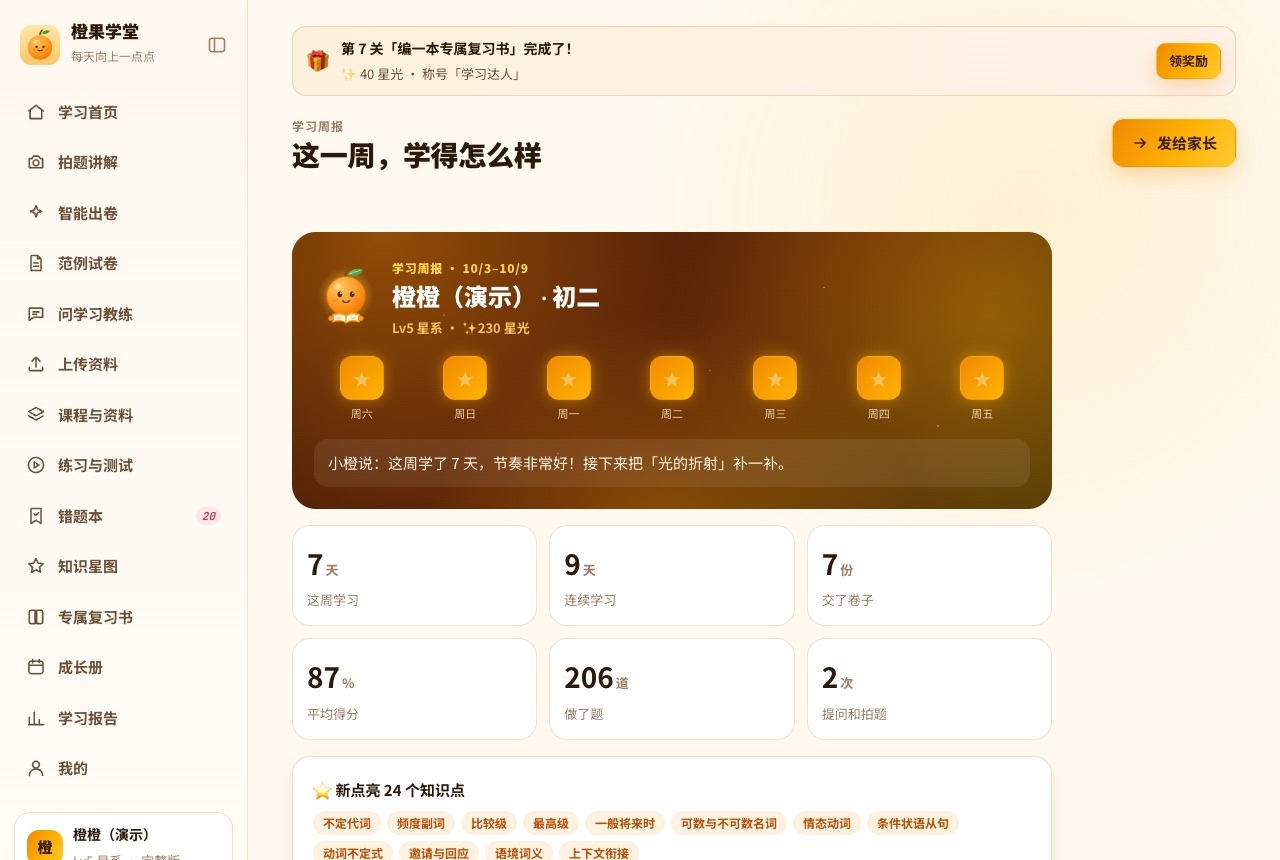1280x860 pixels.
Task: Open 拍题讲解 camera icon
Action: point(36,162)
